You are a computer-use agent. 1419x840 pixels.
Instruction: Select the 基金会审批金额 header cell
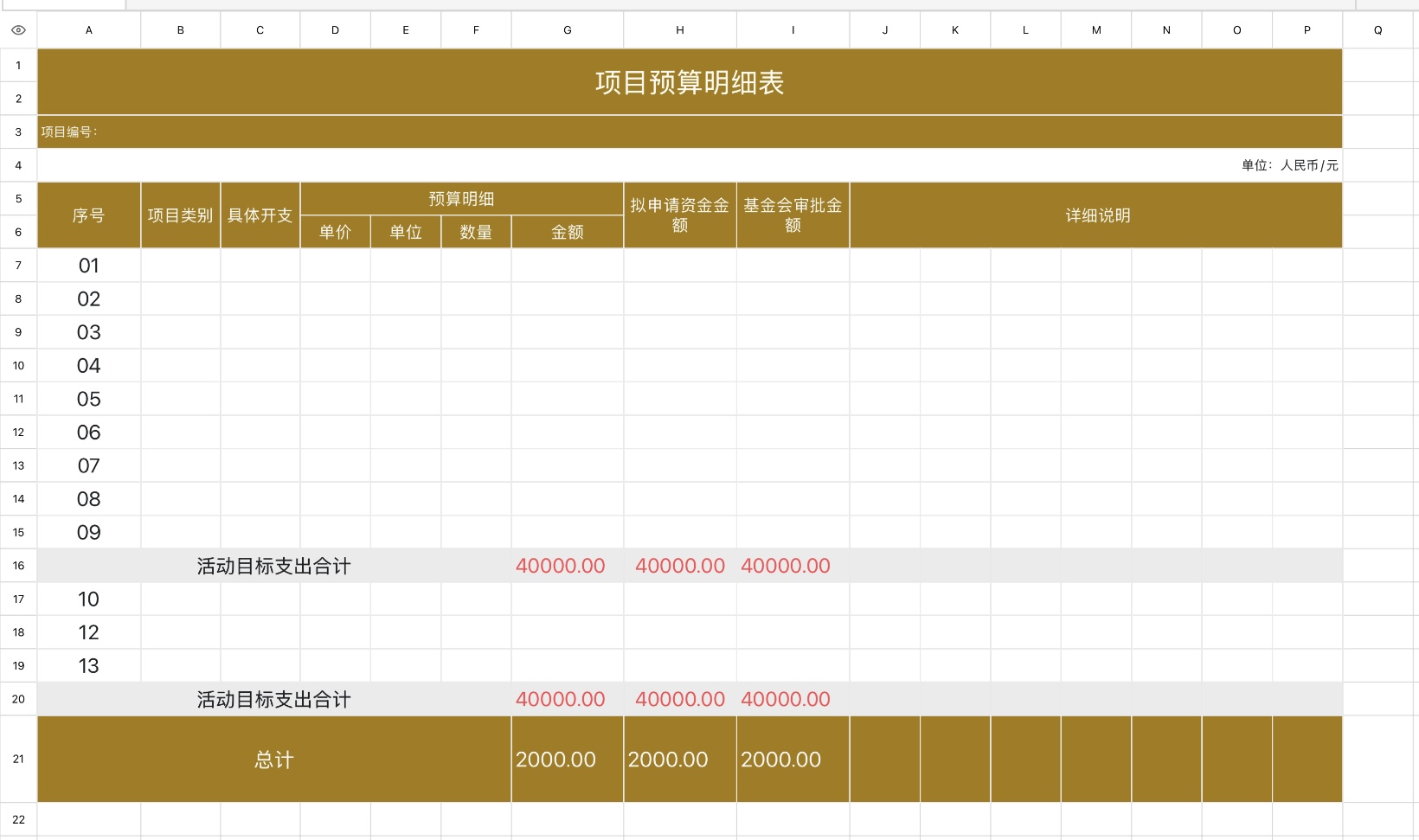793,215
